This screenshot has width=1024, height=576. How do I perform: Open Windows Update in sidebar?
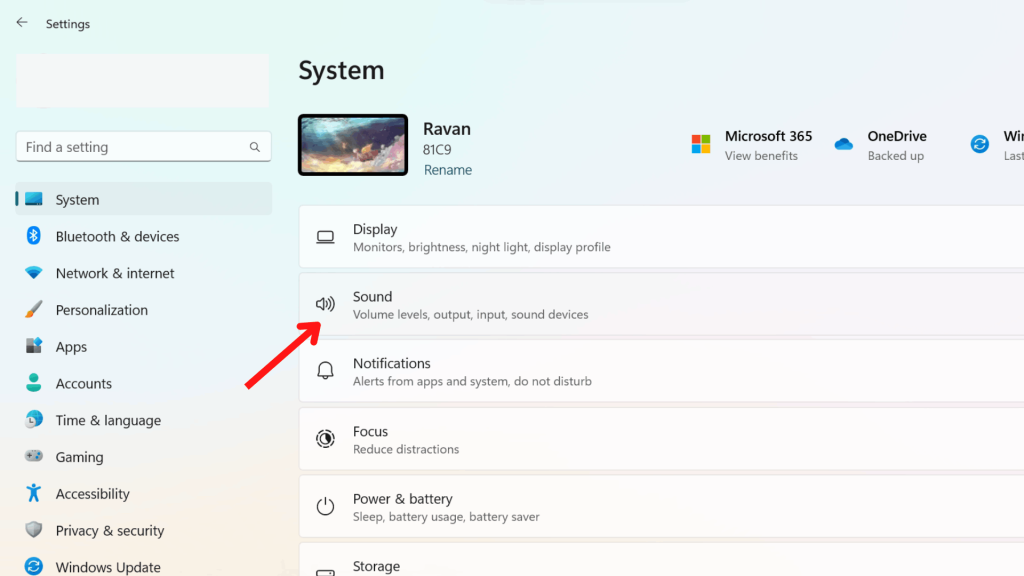pyautogui.click(x=144, y=566)
